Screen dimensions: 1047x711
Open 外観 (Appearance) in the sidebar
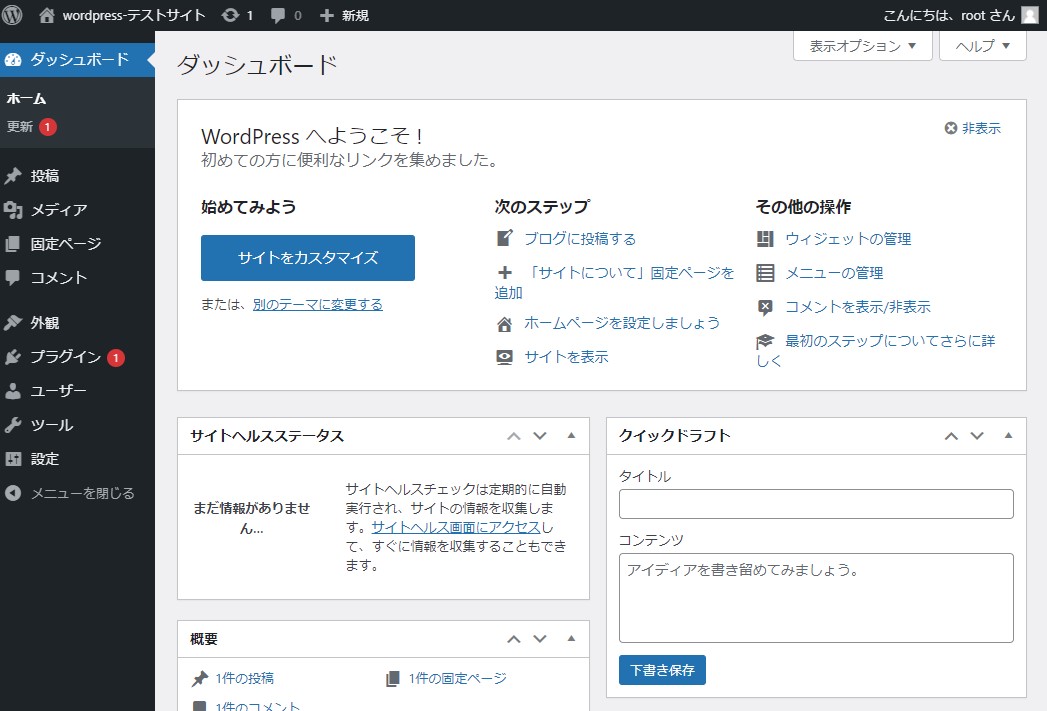click(x=45, y=323)
